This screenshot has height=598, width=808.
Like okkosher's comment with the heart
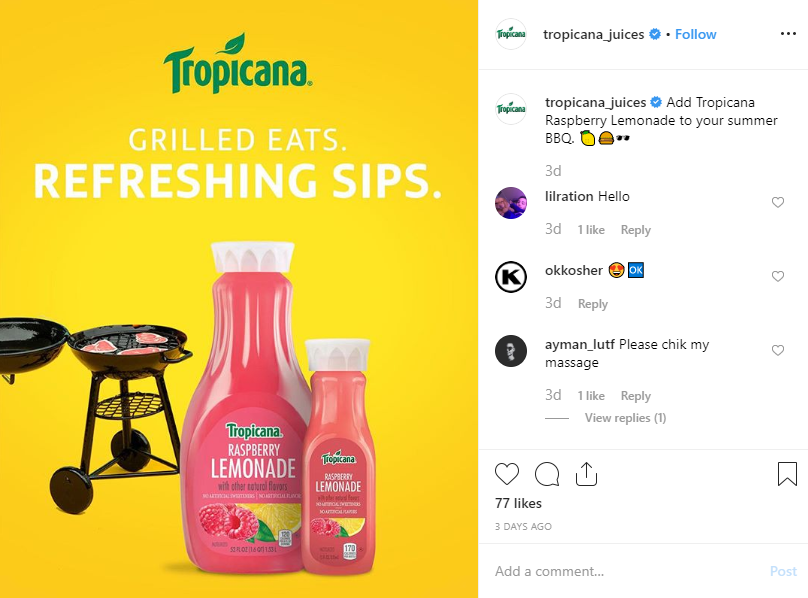pos(778,276)
